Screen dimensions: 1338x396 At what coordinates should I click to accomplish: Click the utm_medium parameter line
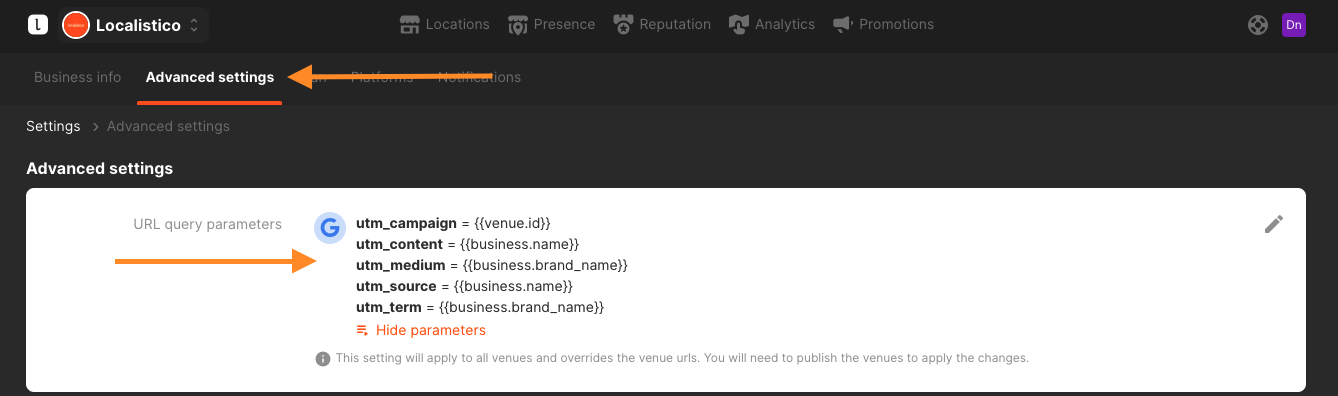[x=492, y=265]
